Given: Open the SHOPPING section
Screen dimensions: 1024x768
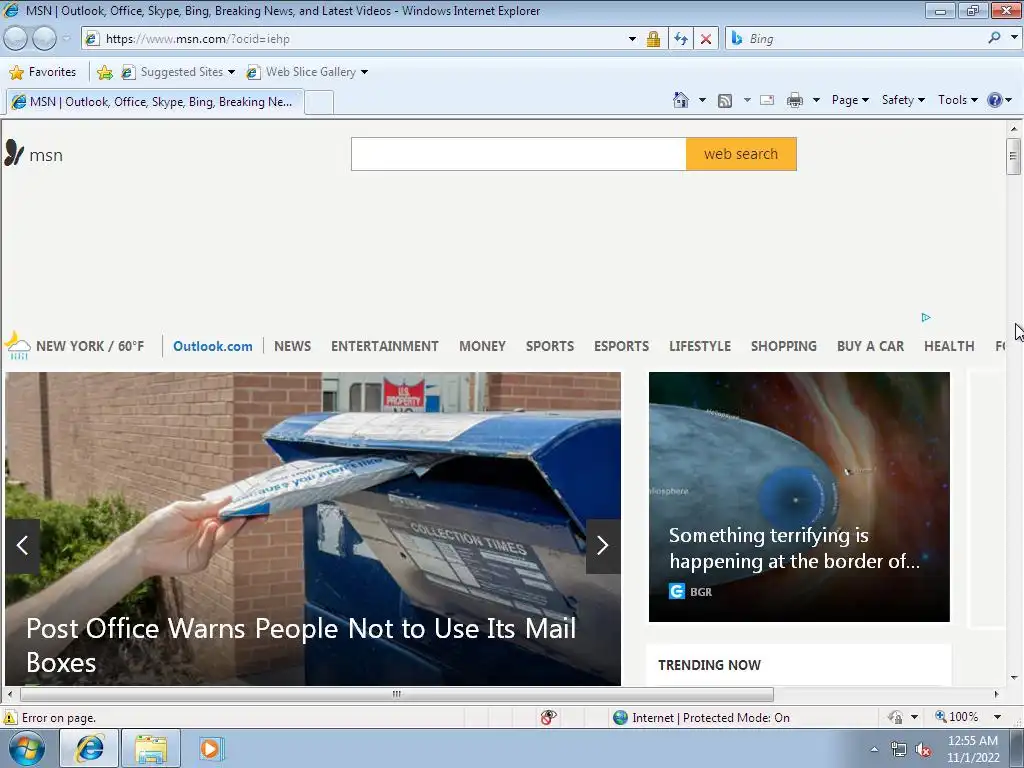Looking at the screenshot, I should (784, 346).
